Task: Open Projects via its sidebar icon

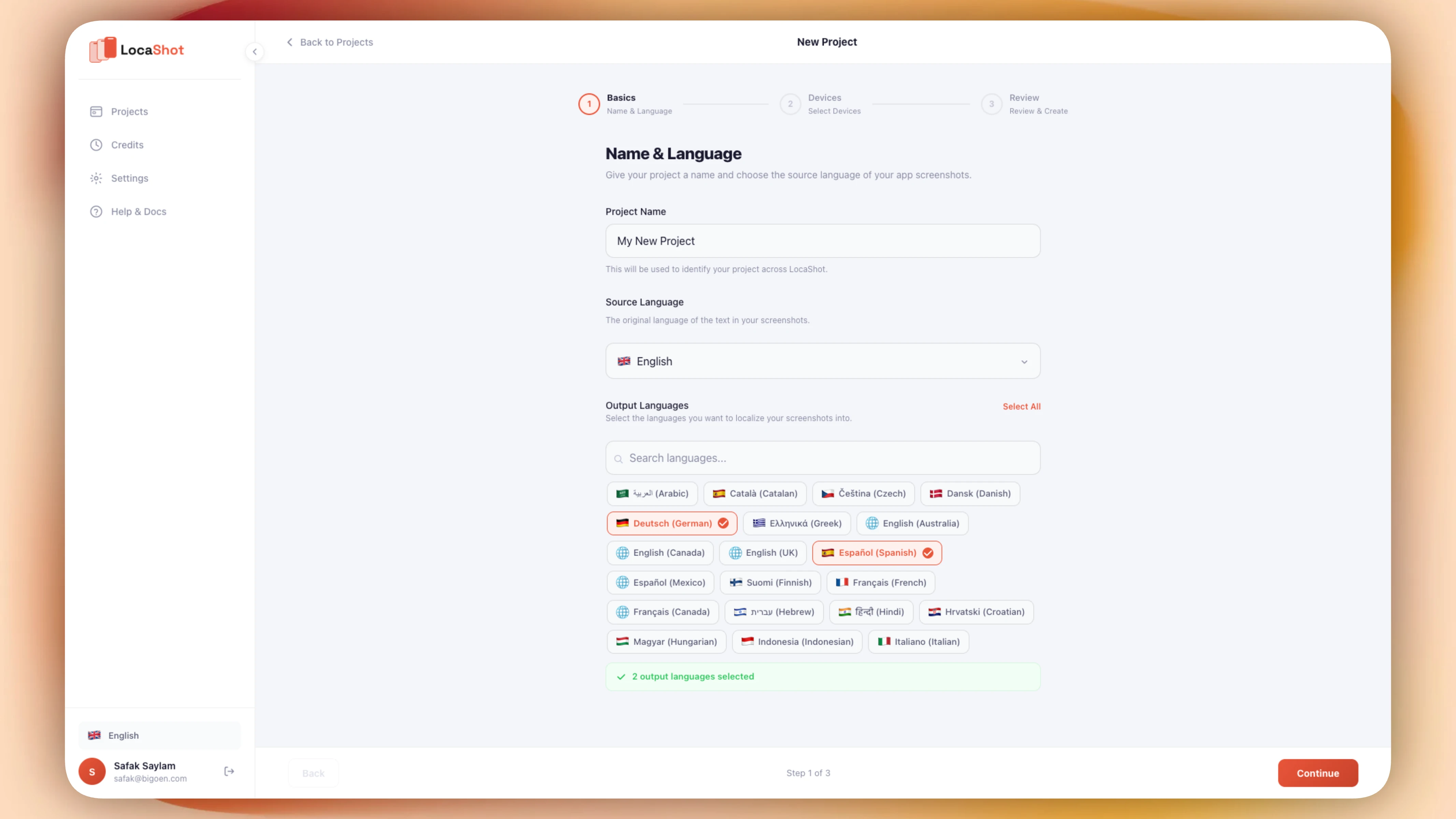Action: point(96,111)
